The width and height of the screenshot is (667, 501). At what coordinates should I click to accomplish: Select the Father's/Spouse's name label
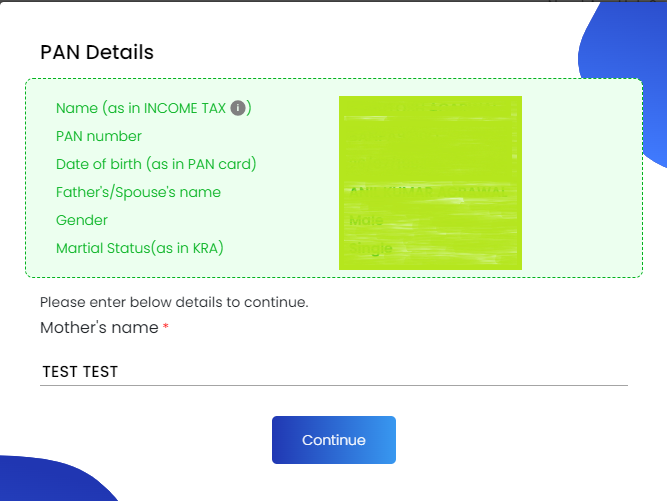(x=138, y=192)
